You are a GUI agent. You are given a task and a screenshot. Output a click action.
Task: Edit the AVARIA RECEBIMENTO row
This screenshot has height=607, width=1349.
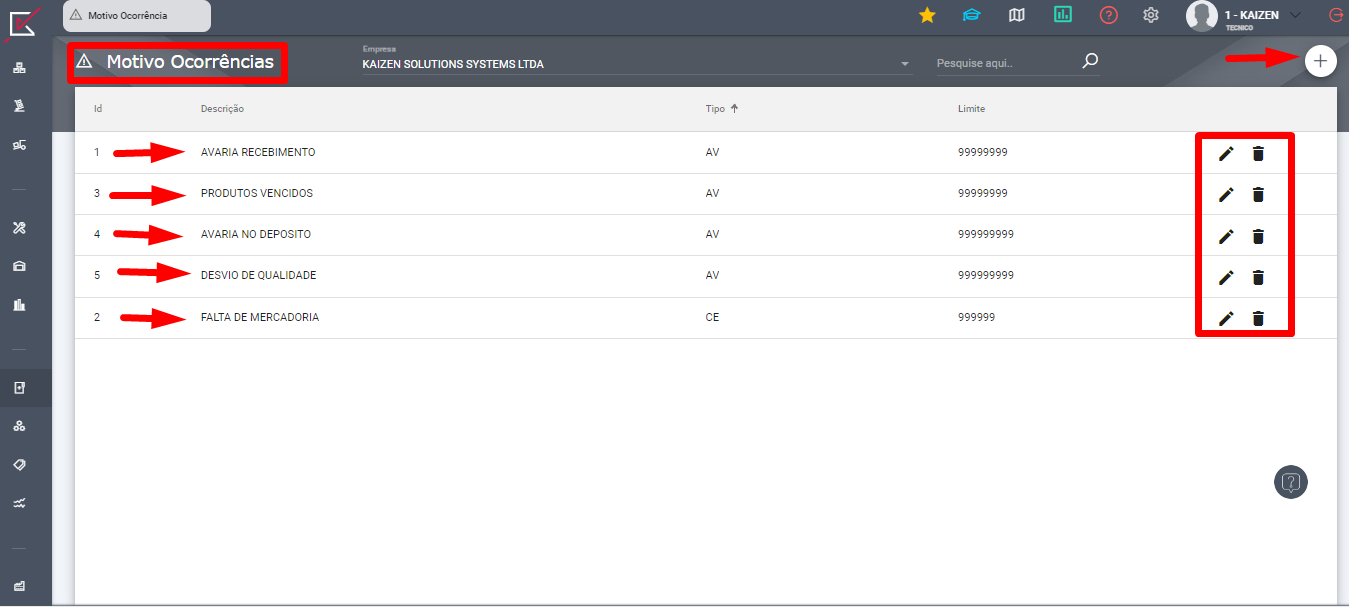[x=1226, y=153]
